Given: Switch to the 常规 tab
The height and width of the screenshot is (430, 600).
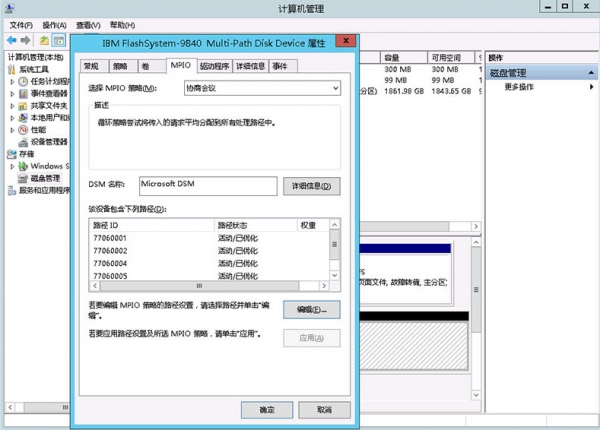Looking at the screenshot, I should (94, 66).
